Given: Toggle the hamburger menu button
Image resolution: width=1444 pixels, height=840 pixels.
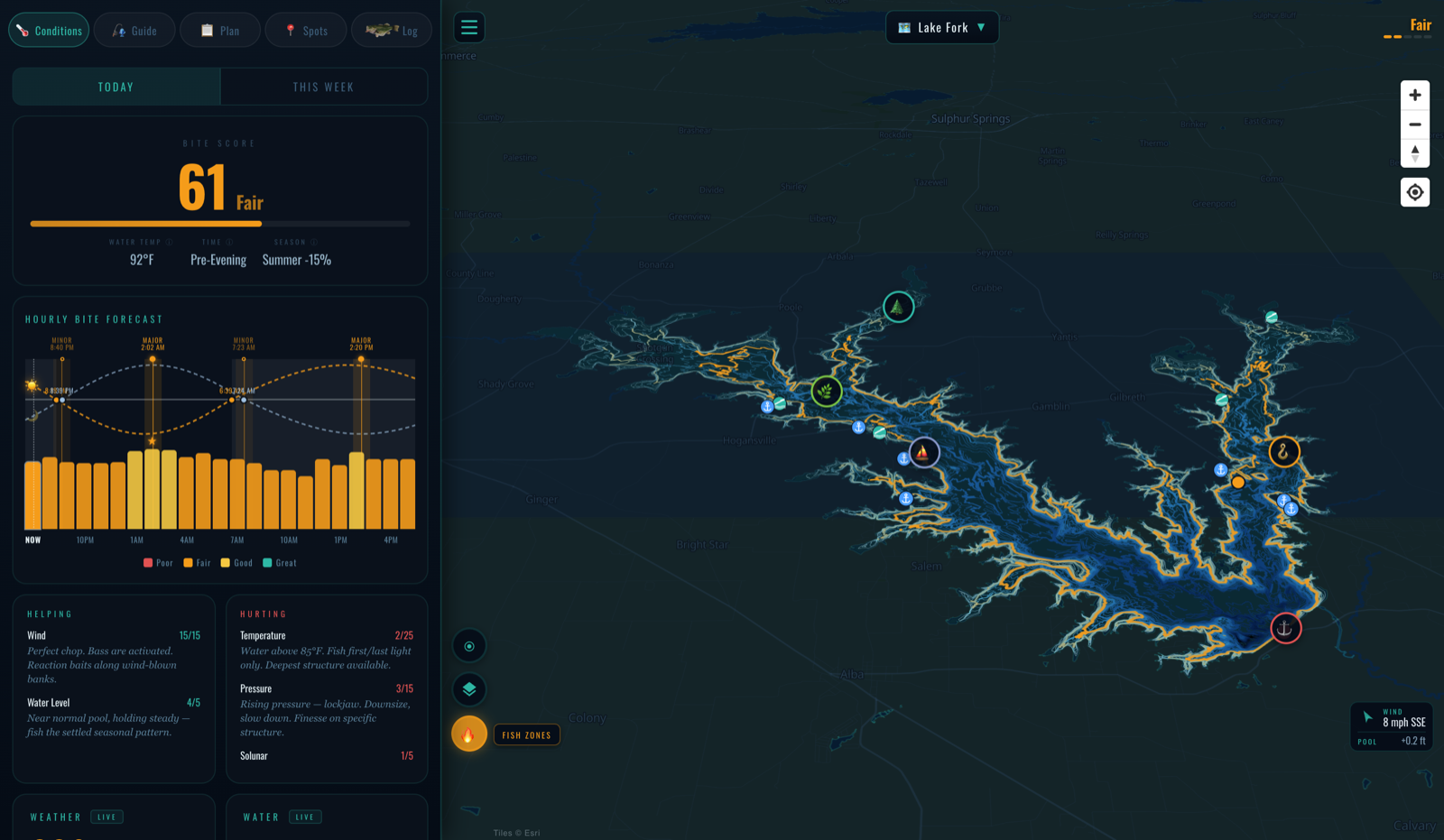Looking at the screenshot, I should point(469,27).
